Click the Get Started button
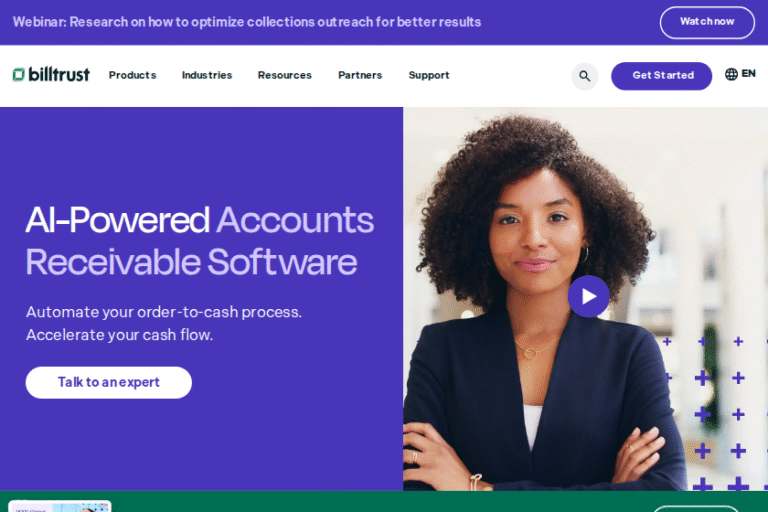This screenshot has height=512, width=768. [x=661, y=76]
